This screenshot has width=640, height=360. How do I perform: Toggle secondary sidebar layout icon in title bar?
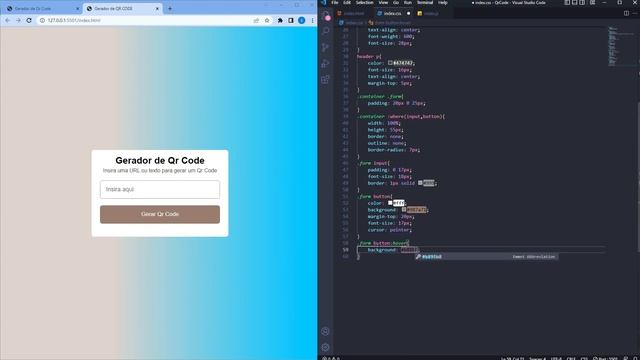pos(582,2)
